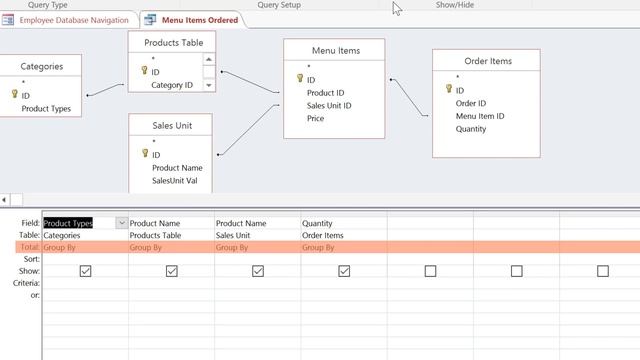The image size is (640, 360).
Task: Click Criteria cell under Quantity column
Action: point(344,283)
